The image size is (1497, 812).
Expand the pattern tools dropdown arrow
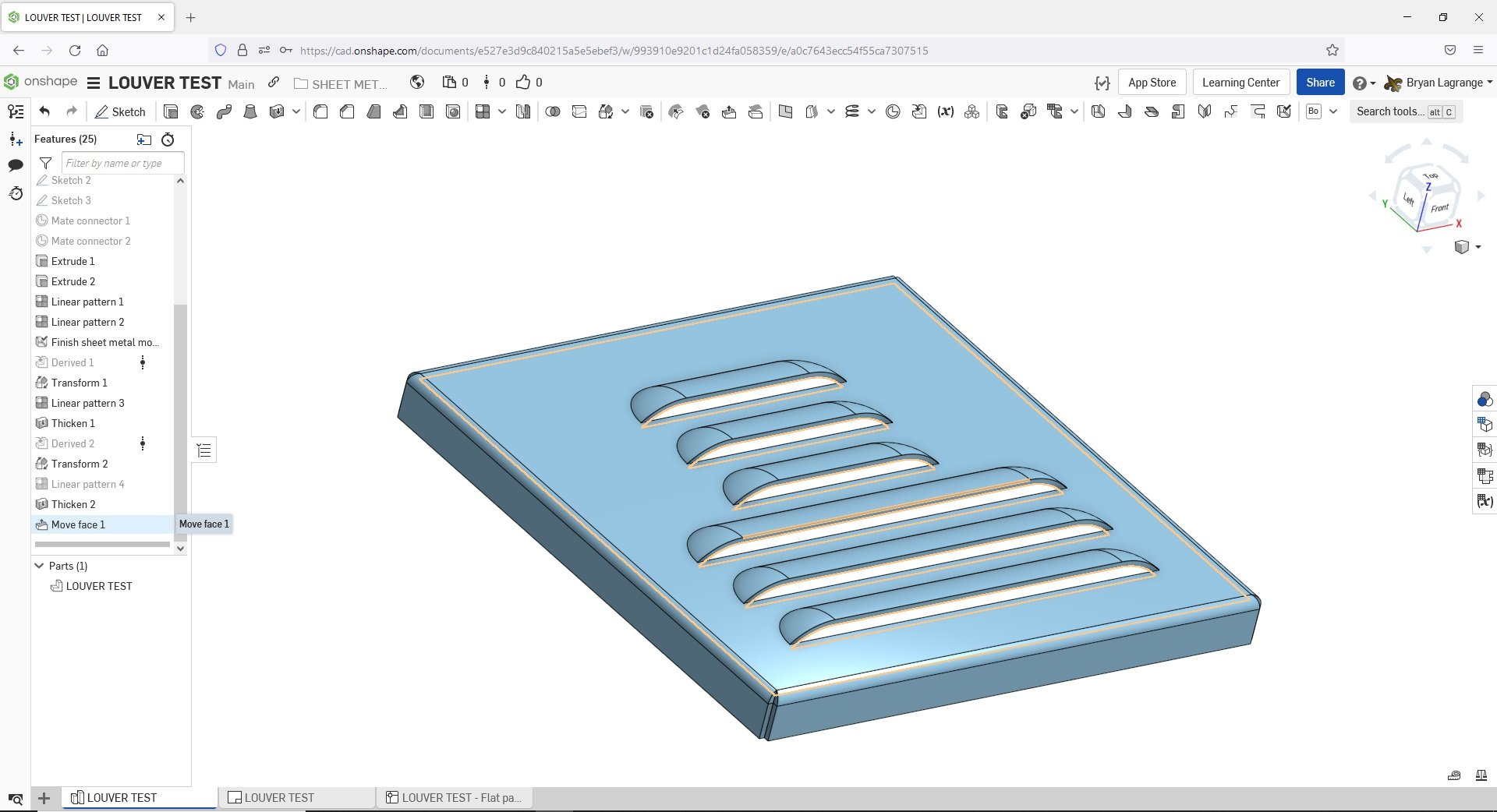pyautogui.click(x=502, y=112)
